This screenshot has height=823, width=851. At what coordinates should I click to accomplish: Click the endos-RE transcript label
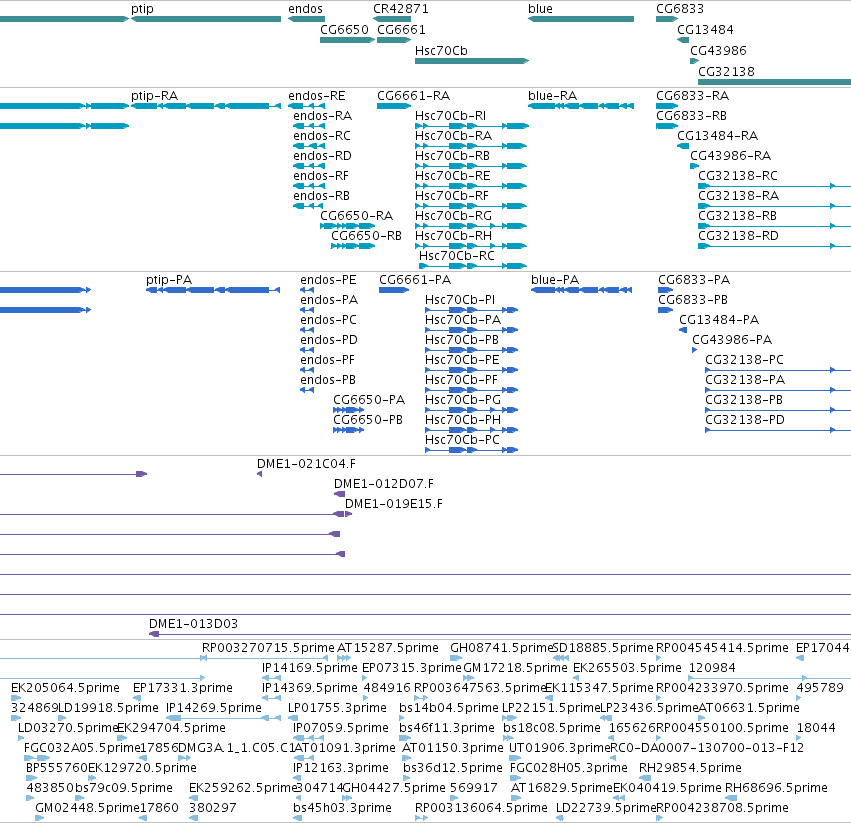[317, 96]
